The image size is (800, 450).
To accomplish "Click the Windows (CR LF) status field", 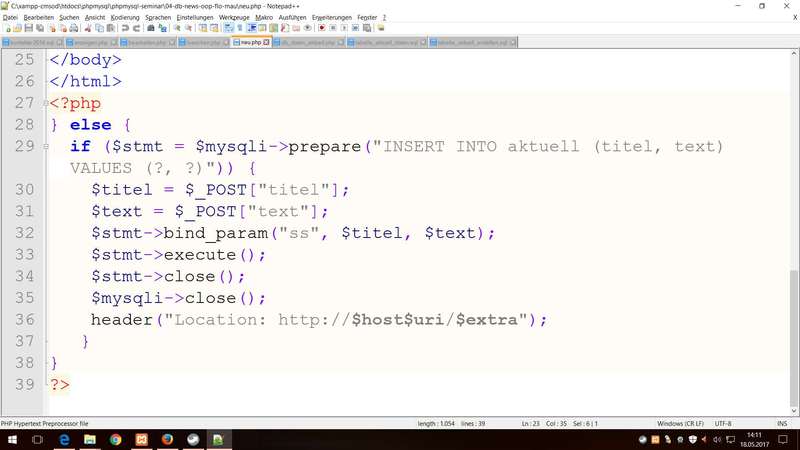I will point(680,423).
